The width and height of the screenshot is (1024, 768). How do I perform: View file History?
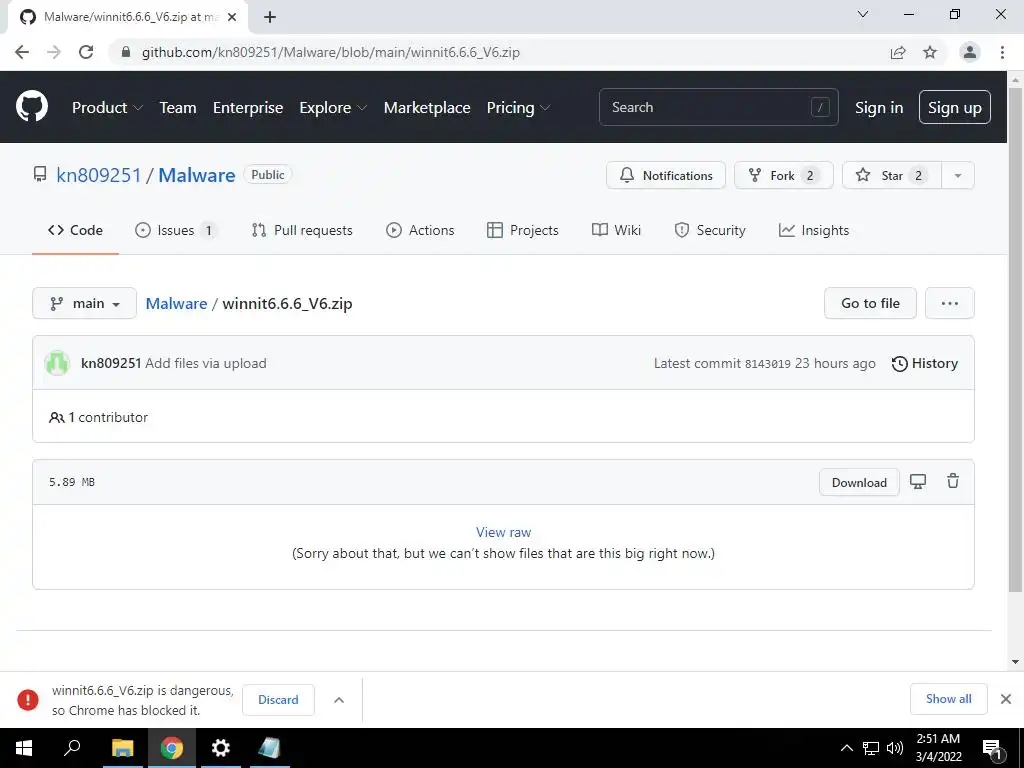click(925, 363)
